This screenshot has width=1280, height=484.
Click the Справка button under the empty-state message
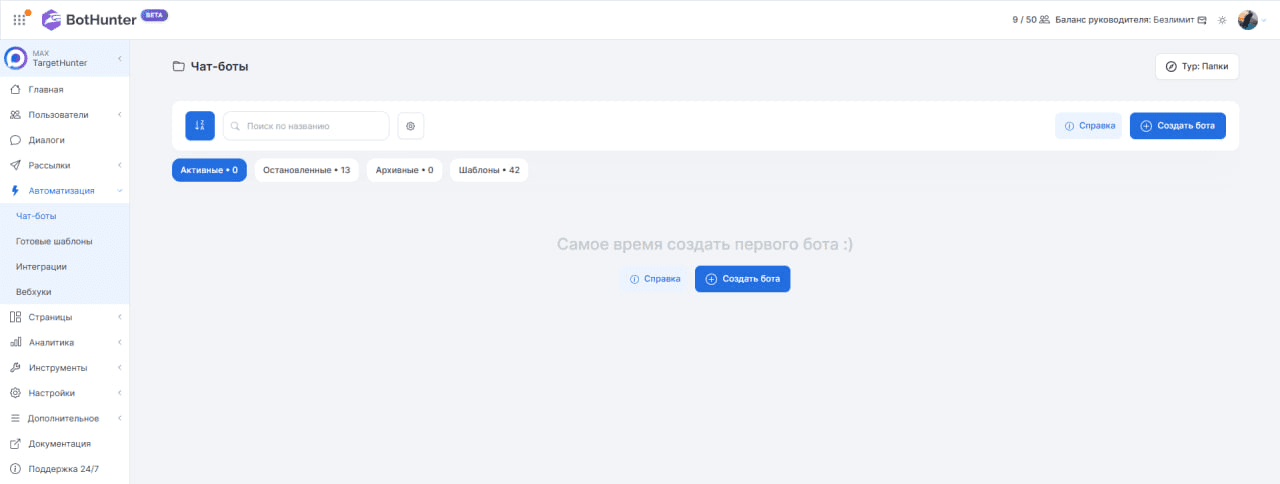(655, 279)
